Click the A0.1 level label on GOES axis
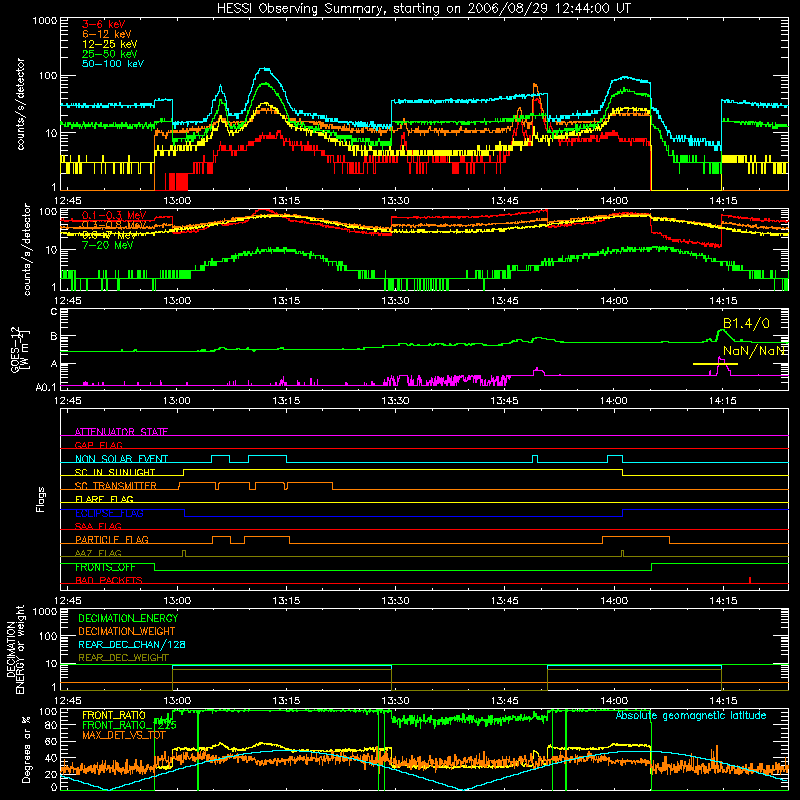The image size is (800, 800). (46, 387)
